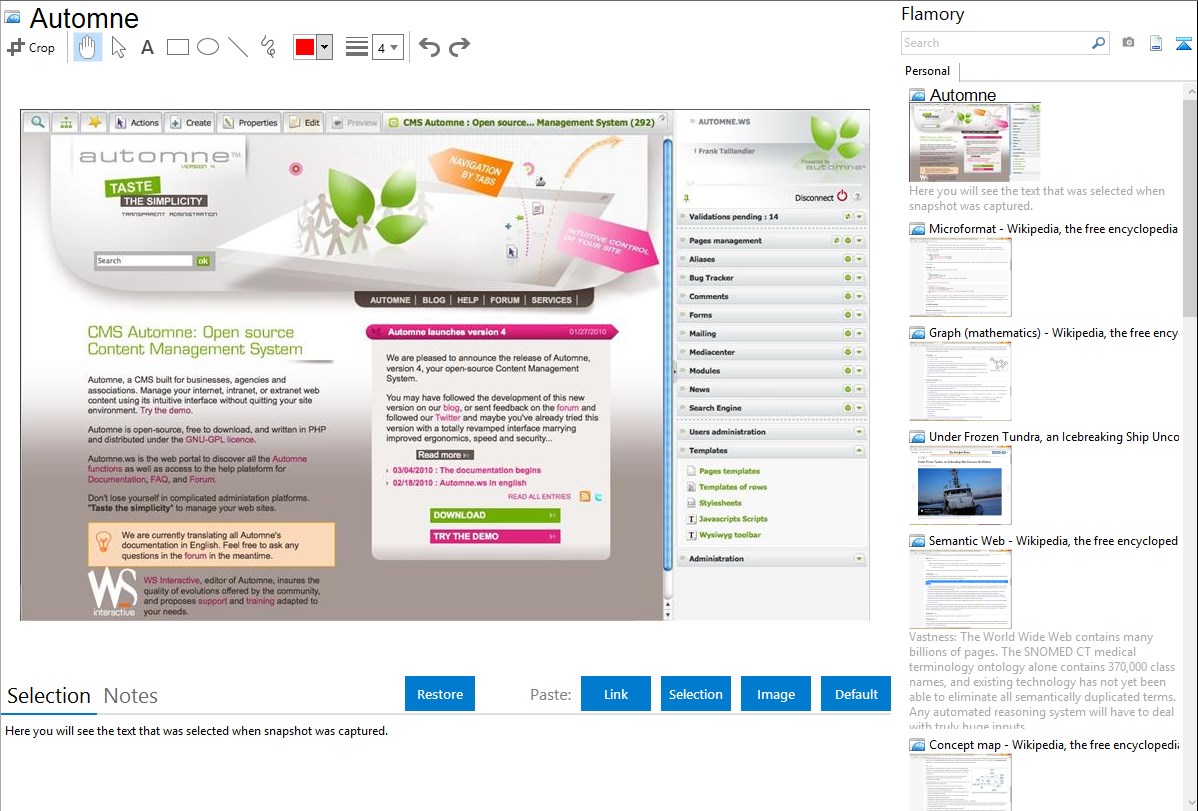The width and height of the screenshot is (1198, 811).
Task: Open the line thickness dropdown showing 4
Action: (x=387, y=48)
